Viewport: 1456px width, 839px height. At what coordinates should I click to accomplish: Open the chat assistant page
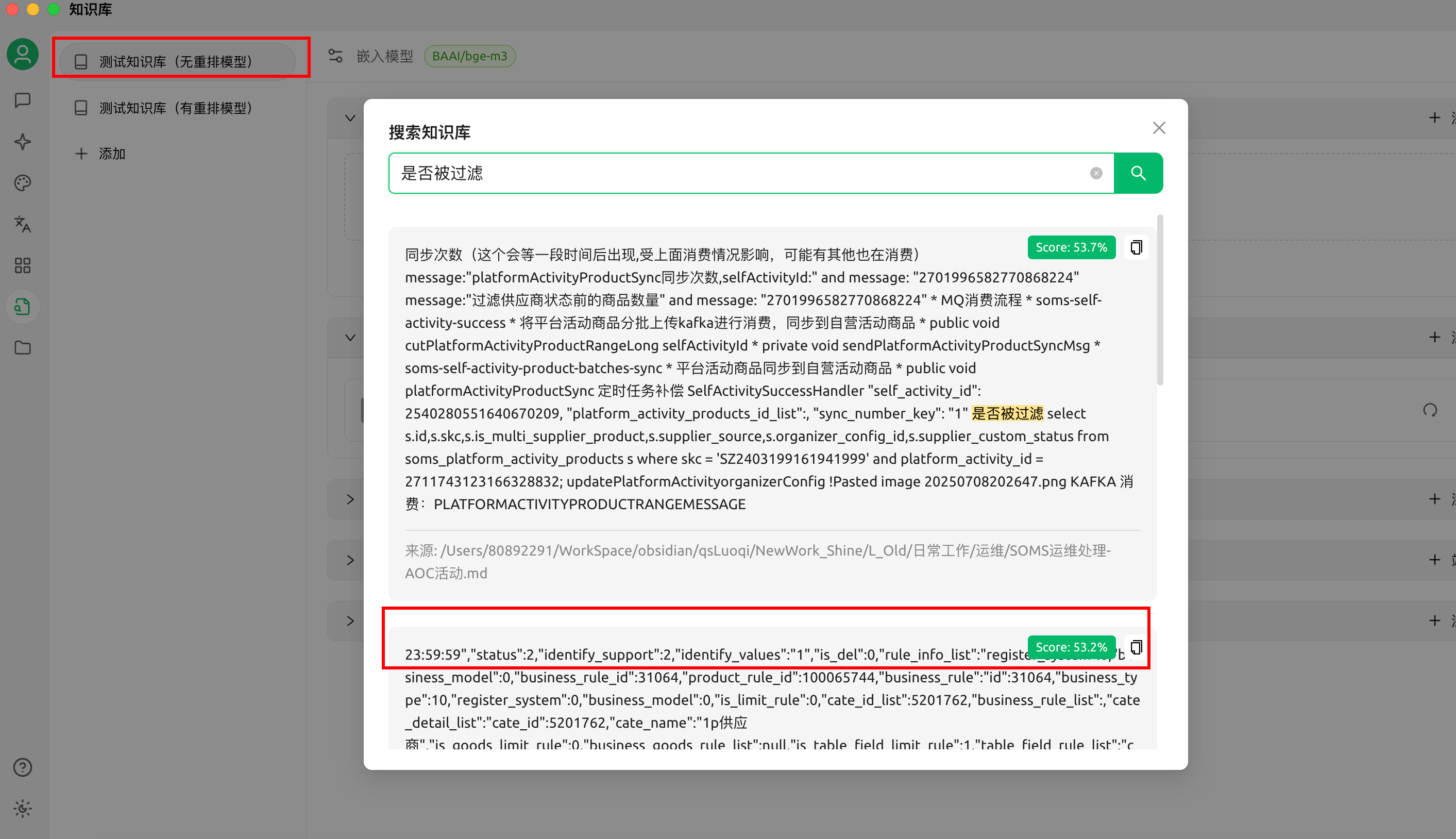[23, 100]
